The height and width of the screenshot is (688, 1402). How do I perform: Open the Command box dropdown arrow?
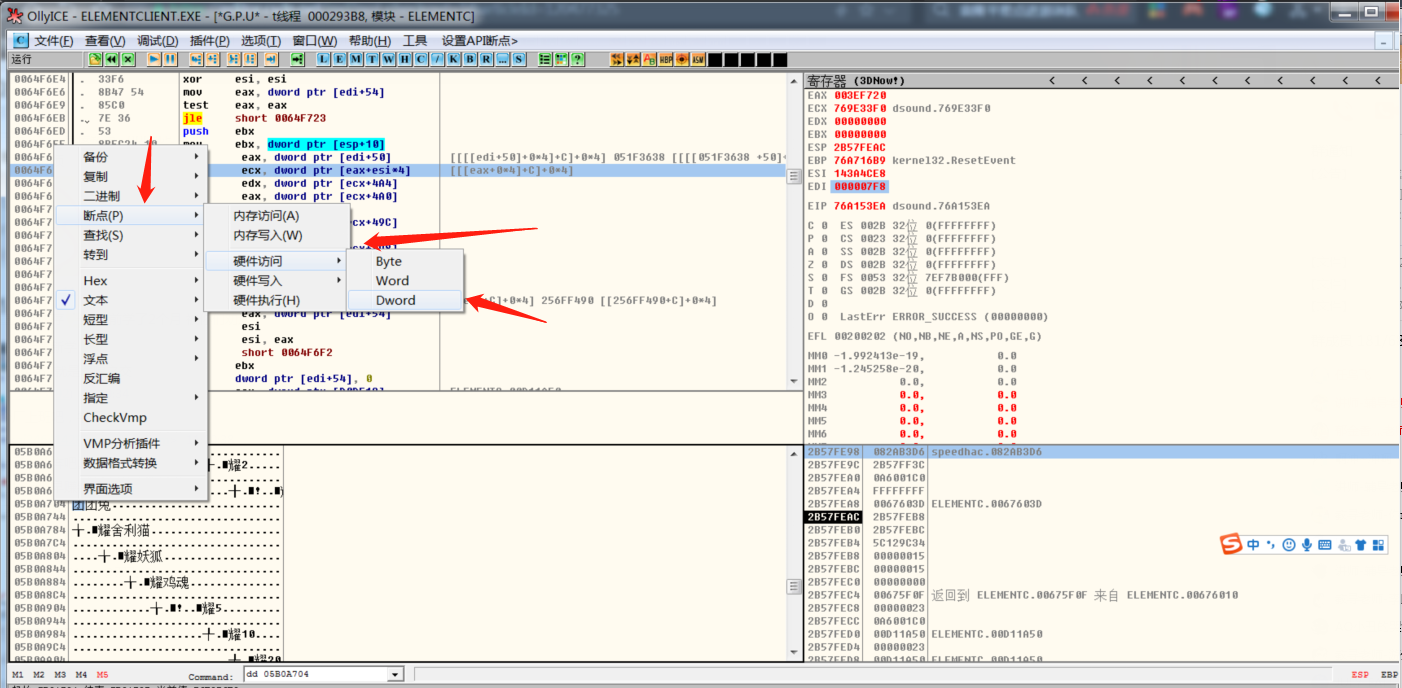pos(395,675)
